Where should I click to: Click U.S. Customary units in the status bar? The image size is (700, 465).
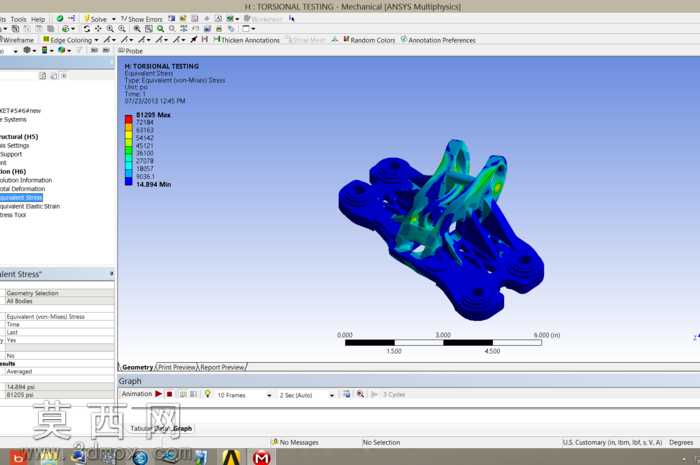coord(612,442)
